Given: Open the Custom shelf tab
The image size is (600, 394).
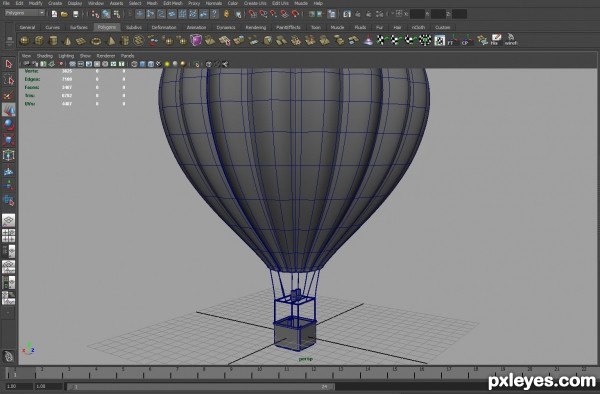Looking at the screenshot, I should coord(443,28).
